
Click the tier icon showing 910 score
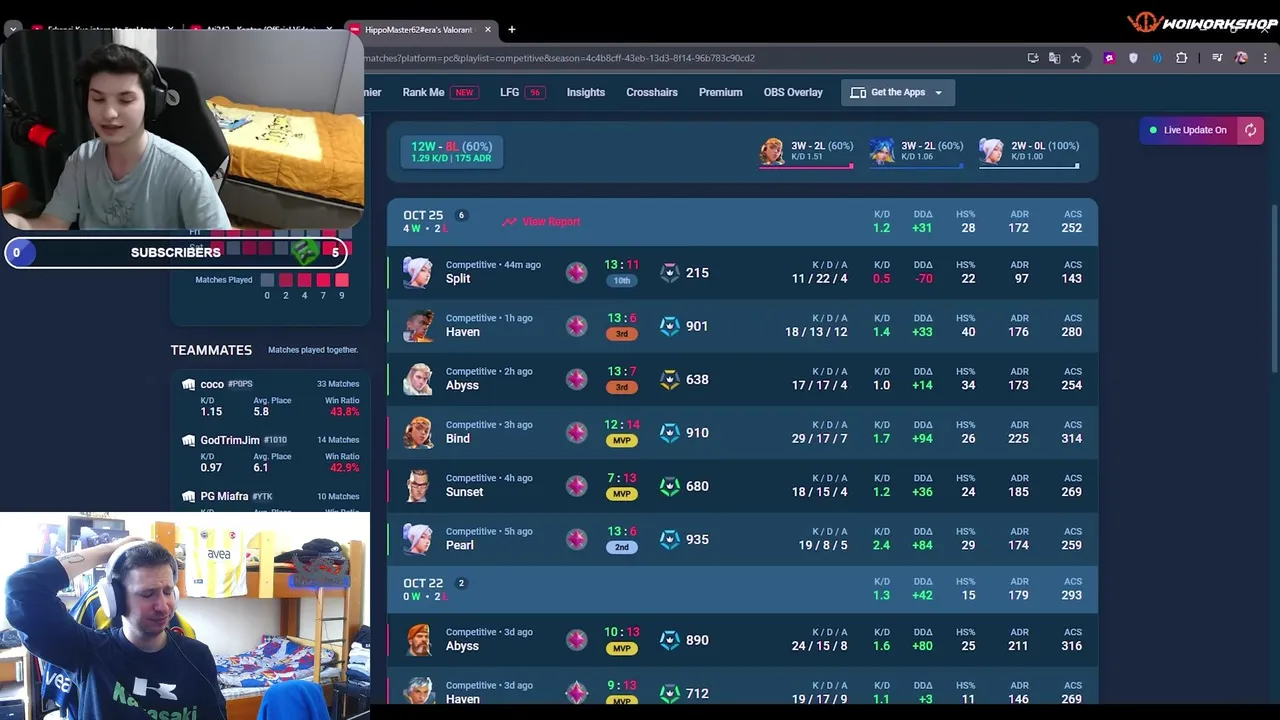click(x=670, y=432)
